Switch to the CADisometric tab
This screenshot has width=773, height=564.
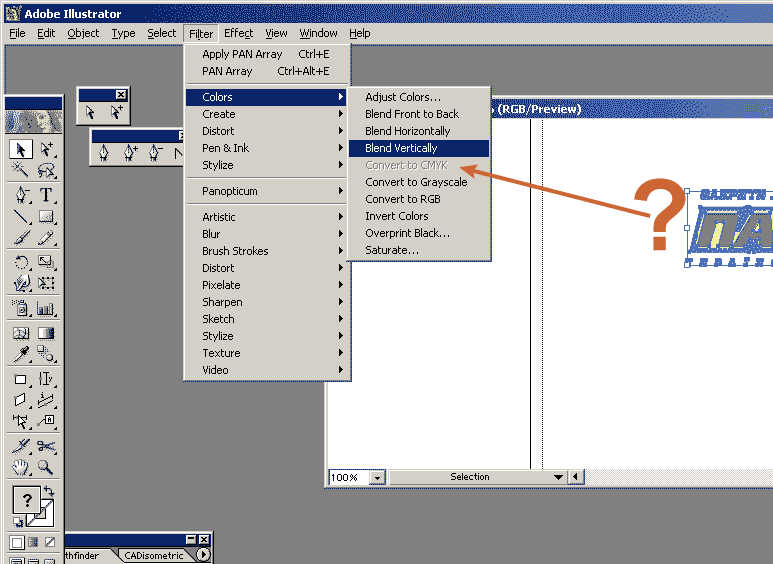[154, 556]
